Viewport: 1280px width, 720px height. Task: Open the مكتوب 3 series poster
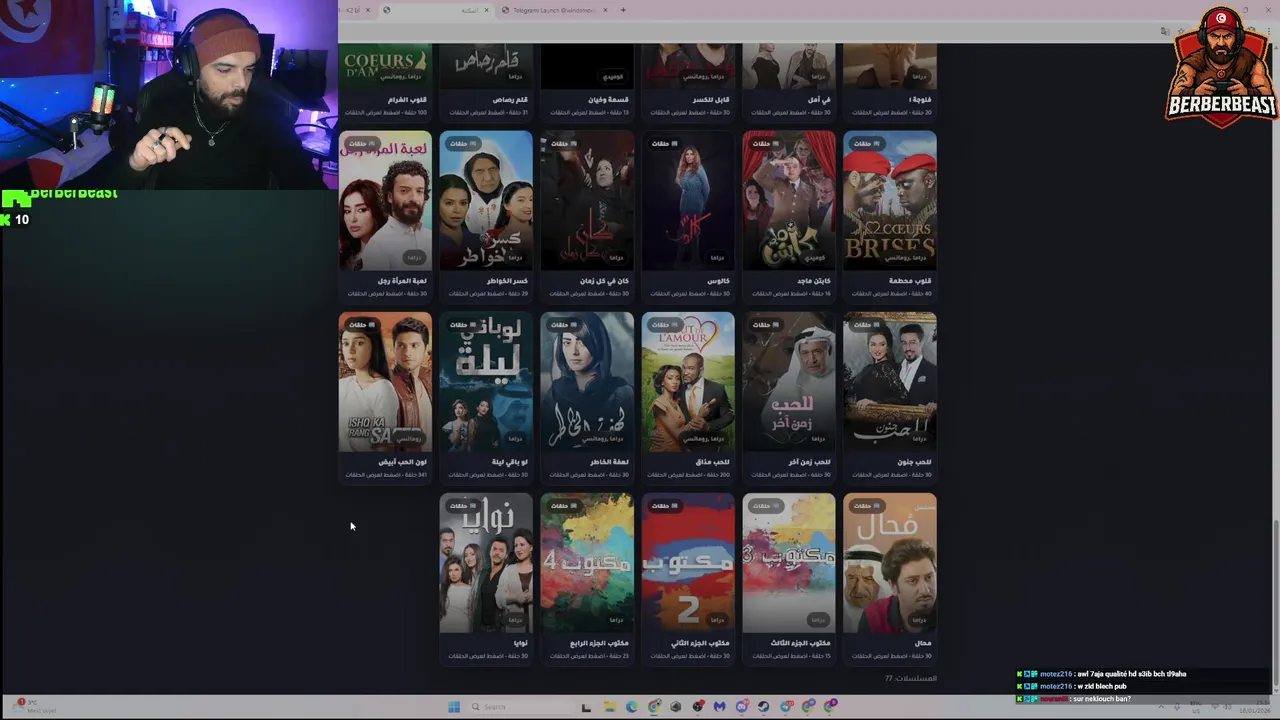point(789,563)
